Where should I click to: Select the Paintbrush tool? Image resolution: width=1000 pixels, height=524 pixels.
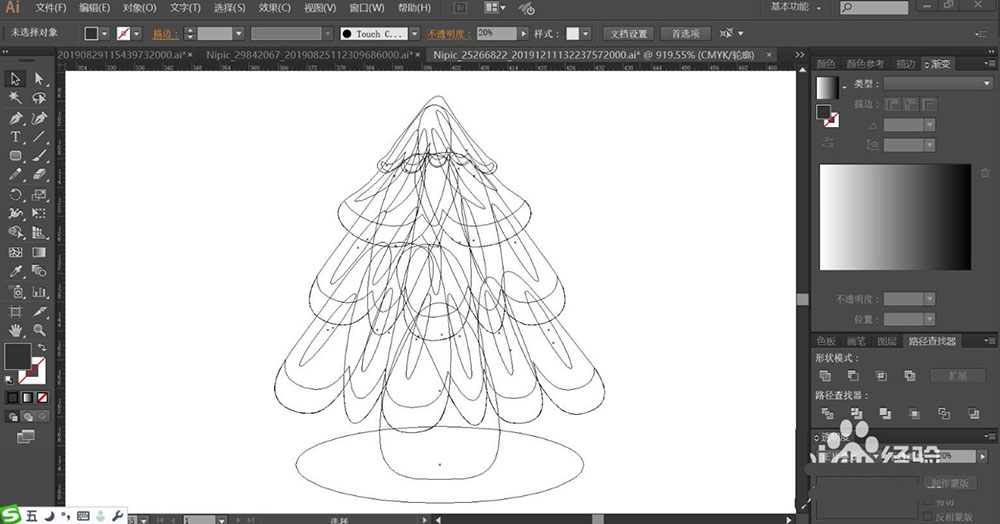(x=39, y=156)
